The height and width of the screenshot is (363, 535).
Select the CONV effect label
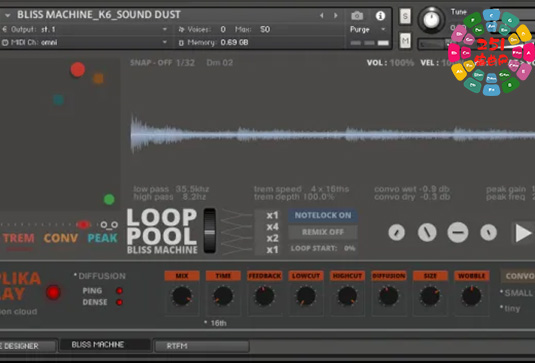(61, 238)
